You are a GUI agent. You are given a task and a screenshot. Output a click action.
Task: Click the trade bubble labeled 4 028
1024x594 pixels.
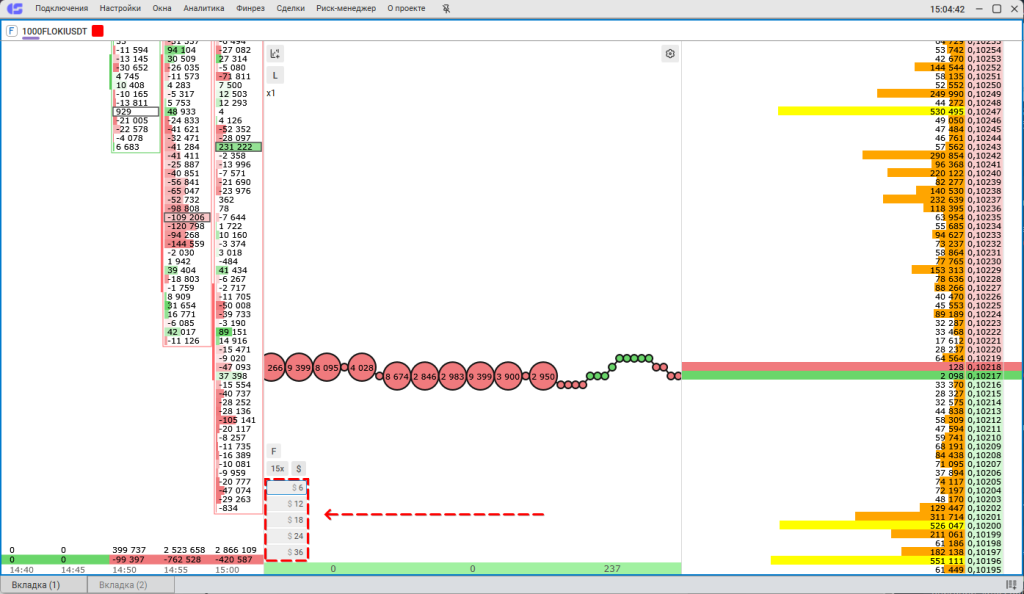point(362,367)
